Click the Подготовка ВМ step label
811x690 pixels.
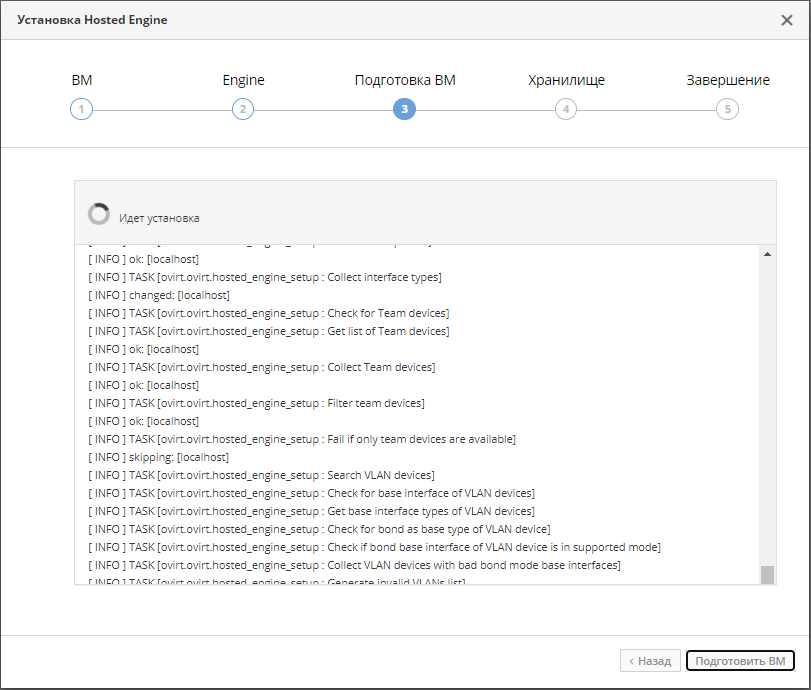pos(405,80)
